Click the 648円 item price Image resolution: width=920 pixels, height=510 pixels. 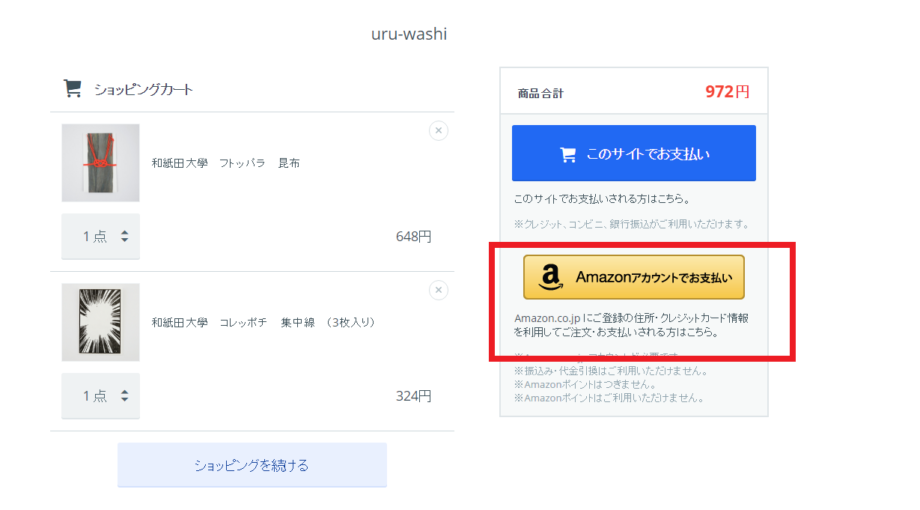point(413,237)
